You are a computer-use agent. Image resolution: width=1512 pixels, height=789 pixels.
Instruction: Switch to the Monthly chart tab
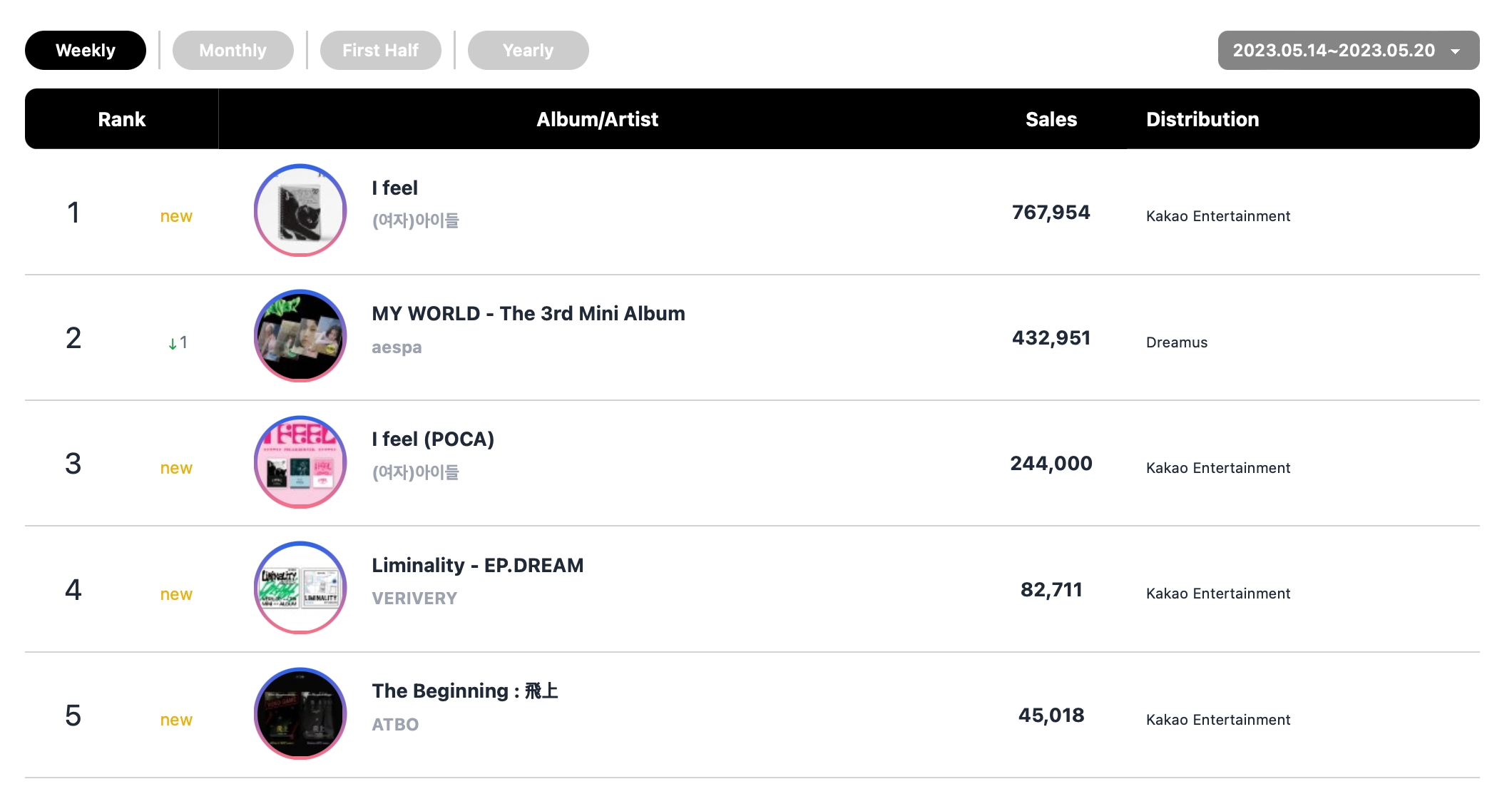pyautogui.click(x=233, y=51)
